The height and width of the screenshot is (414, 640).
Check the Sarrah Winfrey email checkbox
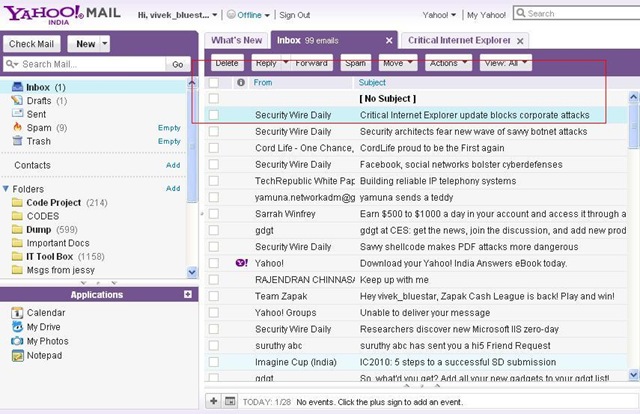[213, 214]
